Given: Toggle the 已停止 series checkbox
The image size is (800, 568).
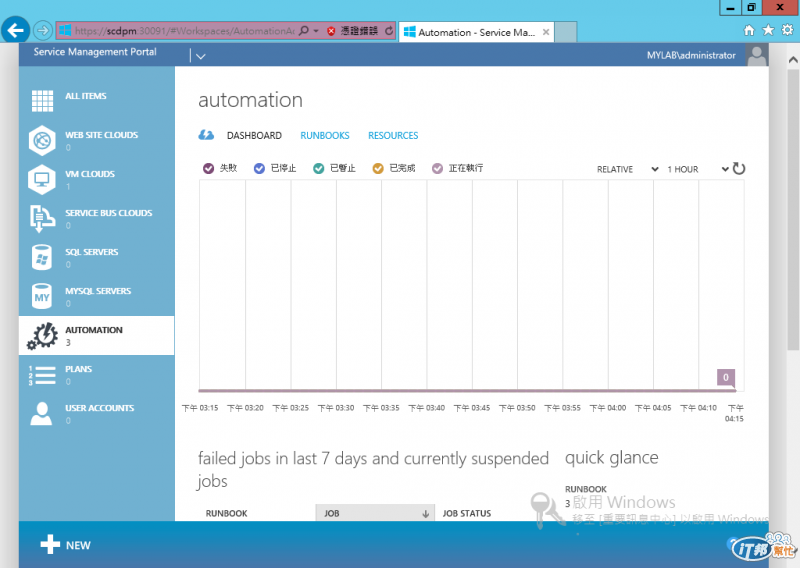Looking at the screenshot, I should pyautogui.click(x=259, y=168).
